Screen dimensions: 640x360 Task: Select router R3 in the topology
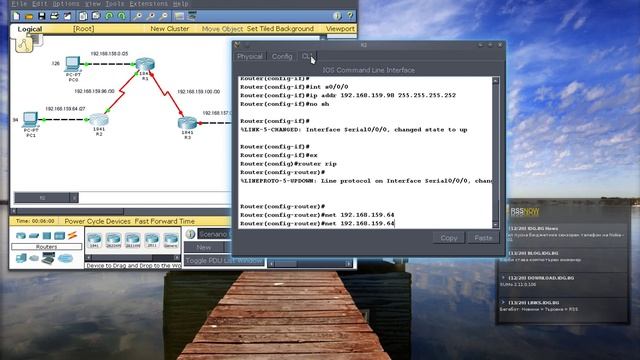tap(187, 123)
